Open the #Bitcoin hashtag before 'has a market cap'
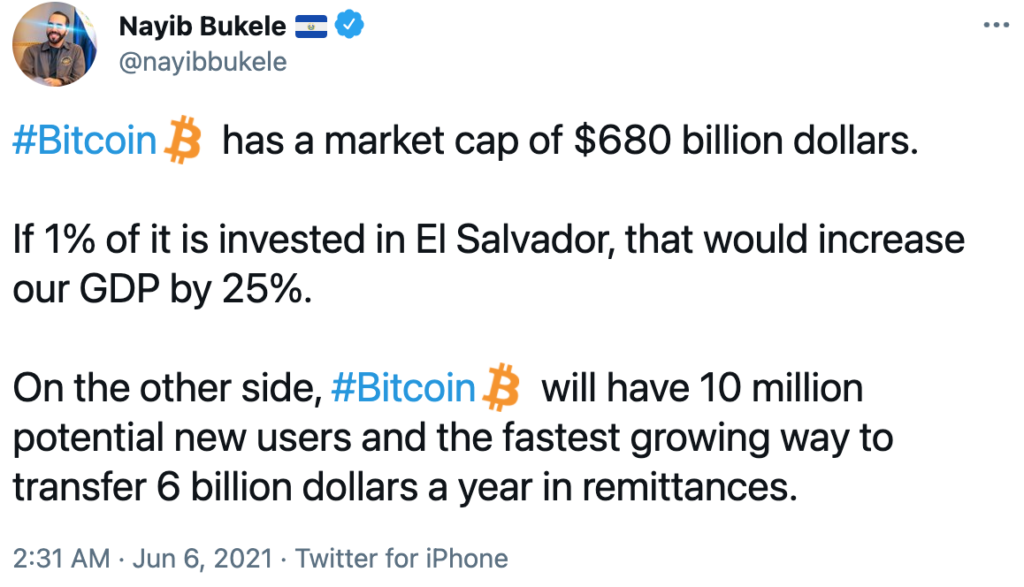The height and width of the screenshot is (587, 1024). click(x=85, y=140)
